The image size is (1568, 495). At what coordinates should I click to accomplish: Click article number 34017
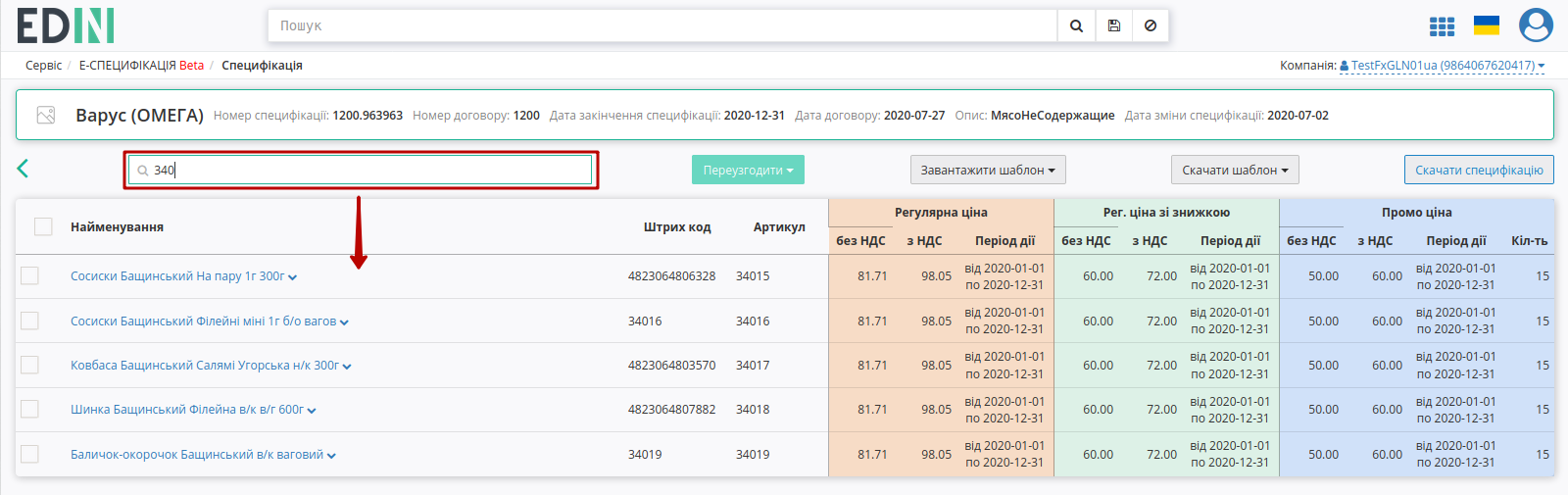point(753,365)
